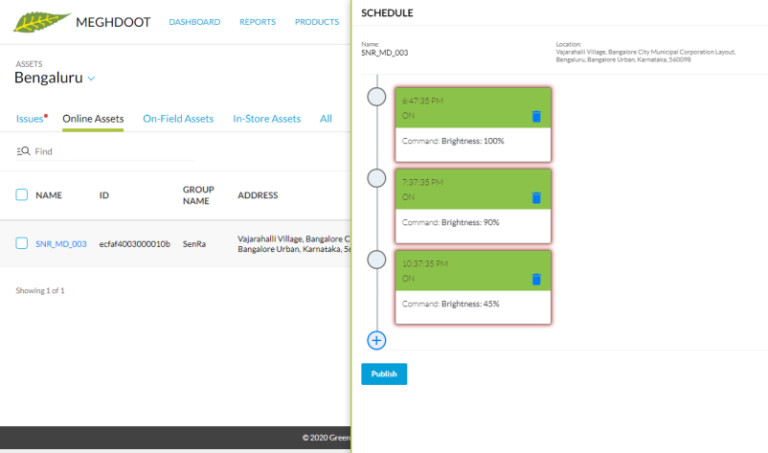
Task: Switch to the In-Store Assets tab
Action: click(x=266, y=119)
